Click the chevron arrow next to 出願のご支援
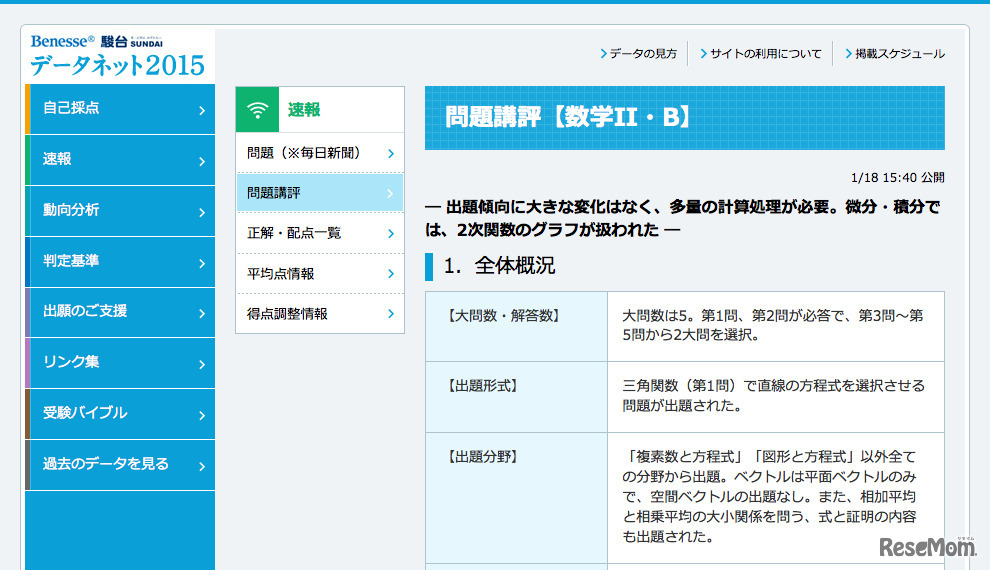 click(x=202, y=314)
